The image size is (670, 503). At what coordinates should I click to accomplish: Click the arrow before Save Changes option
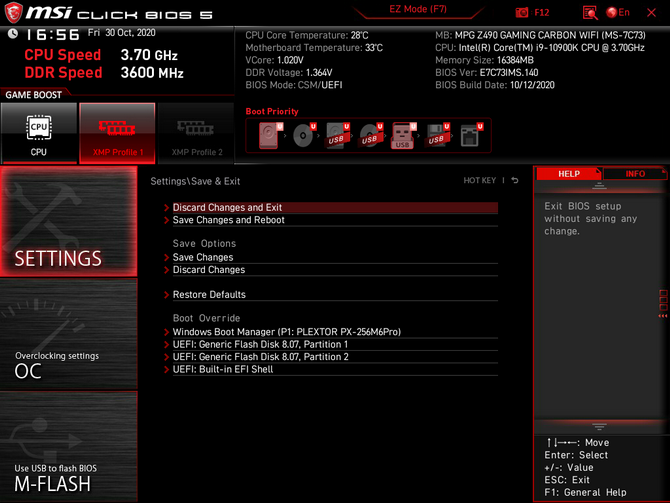click(167, 257)
